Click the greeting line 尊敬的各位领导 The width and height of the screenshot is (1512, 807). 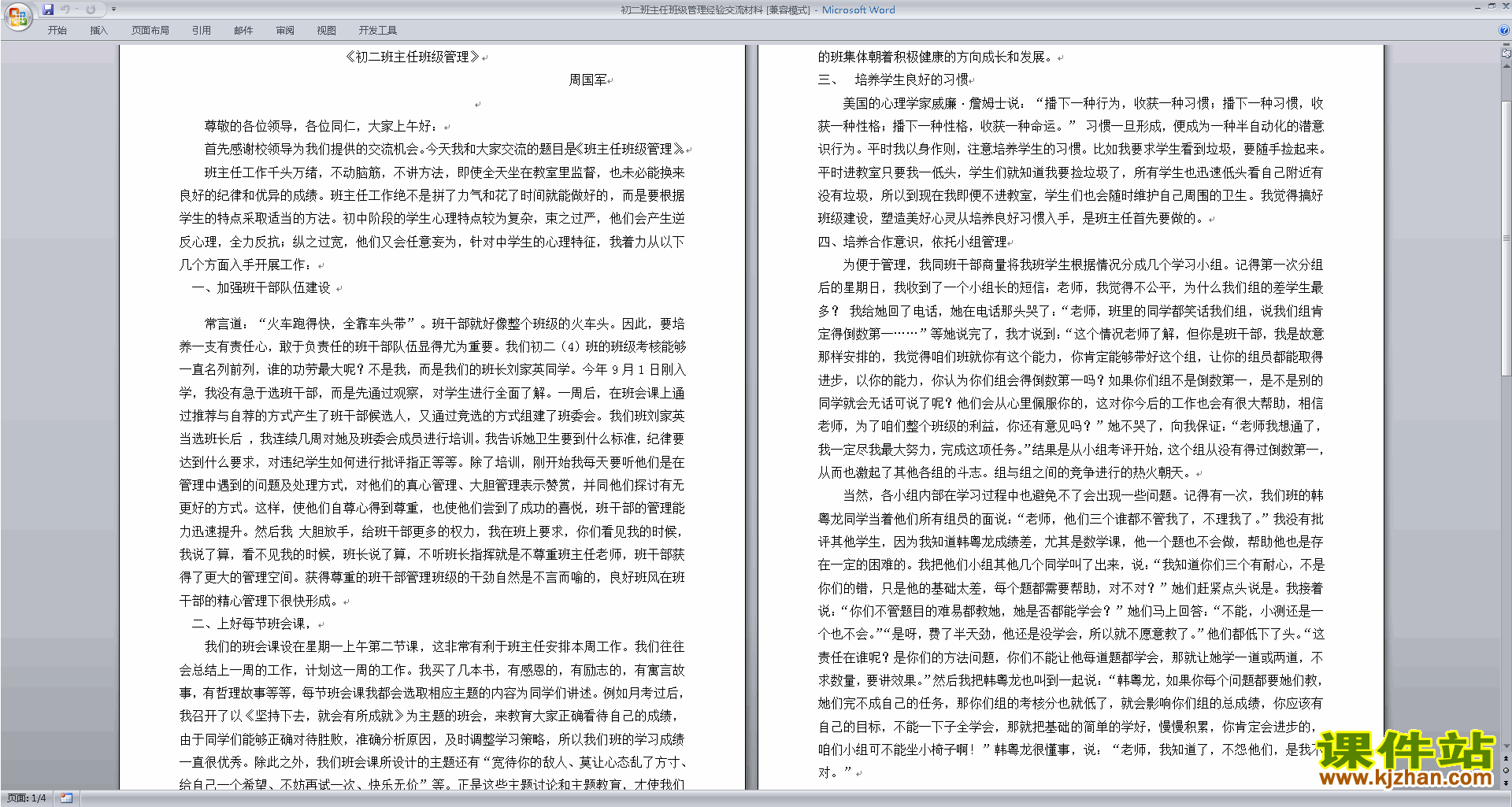[249, 126]
